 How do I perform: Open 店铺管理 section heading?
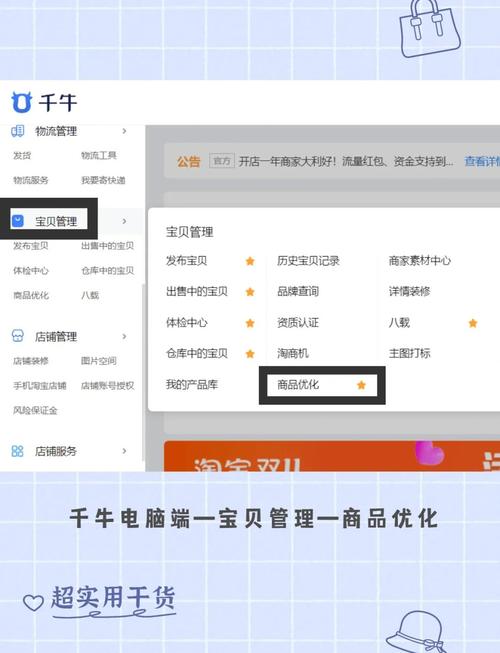[x=56, y=336]
